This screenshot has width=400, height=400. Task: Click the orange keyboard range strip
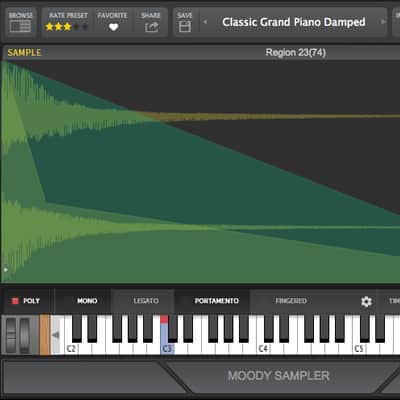[45, 335]
